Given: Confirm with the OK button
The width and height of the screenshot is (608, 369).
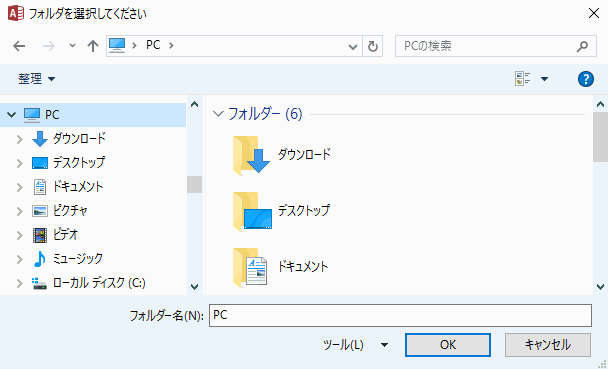Looking at the screenshot, I should [448, 345].
